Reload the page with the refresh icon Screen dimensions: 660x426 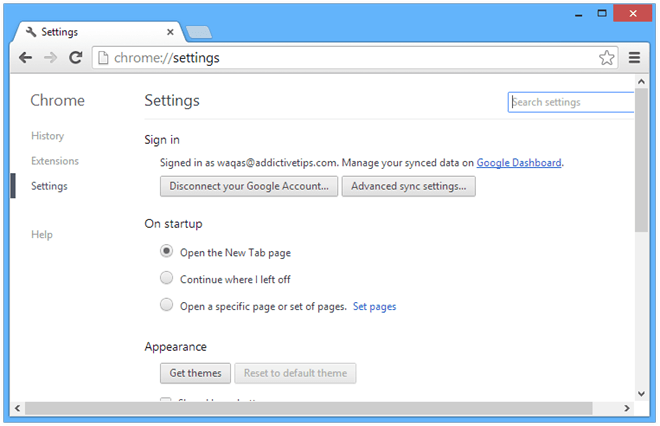[76, 58]
